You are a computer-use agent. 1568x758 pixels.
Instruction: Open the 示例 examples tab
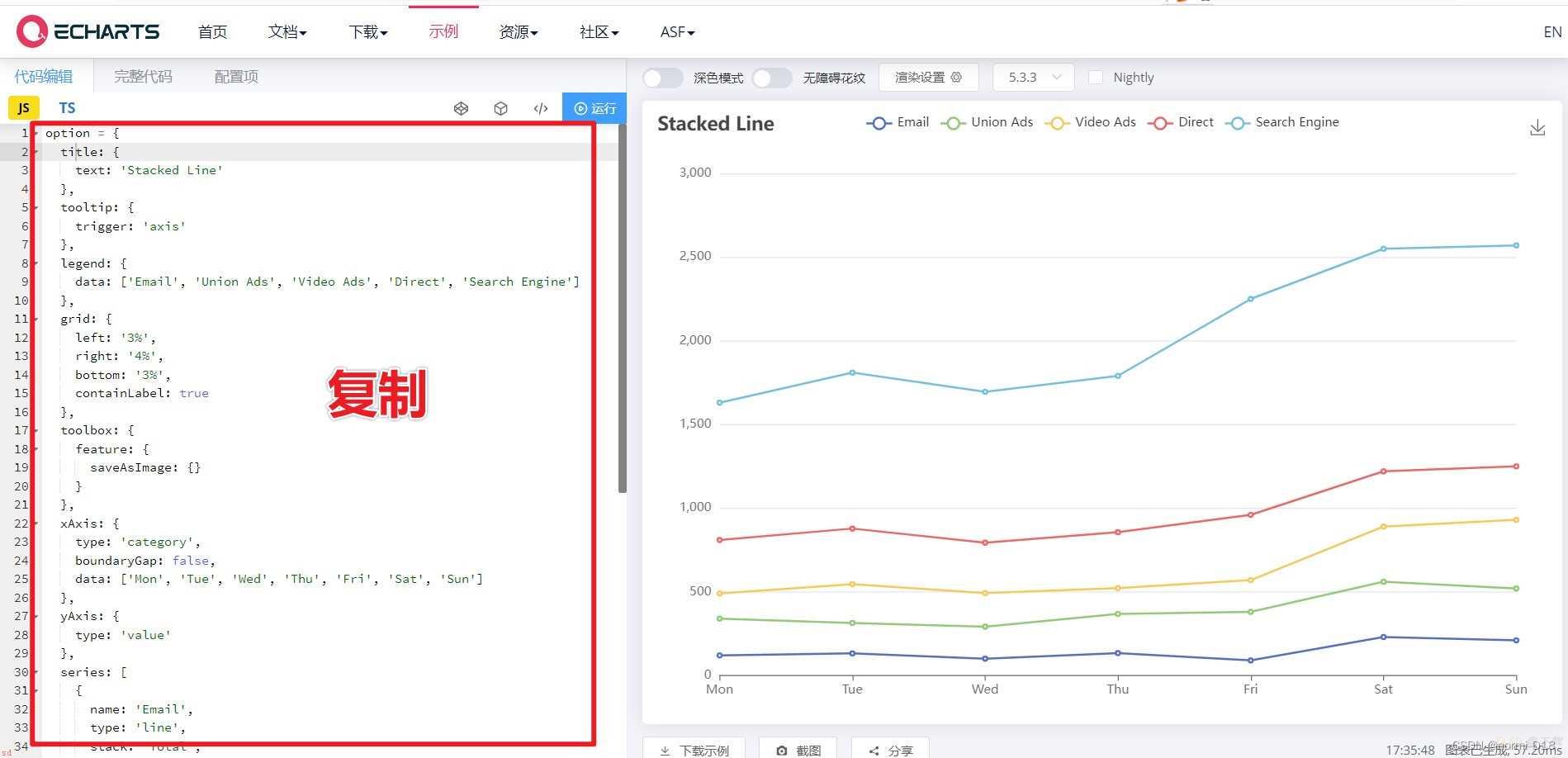443,31
